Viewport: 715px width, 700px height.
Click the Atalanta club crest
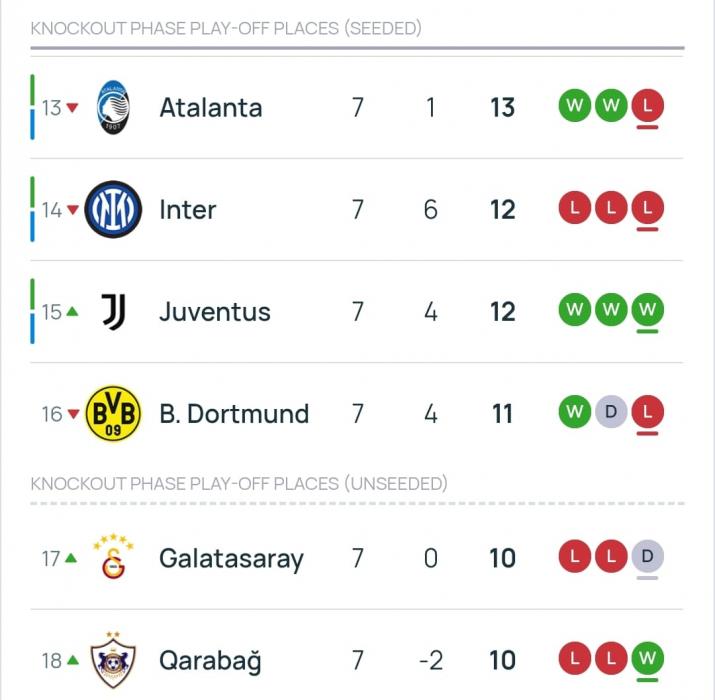(x=113, y=108)
